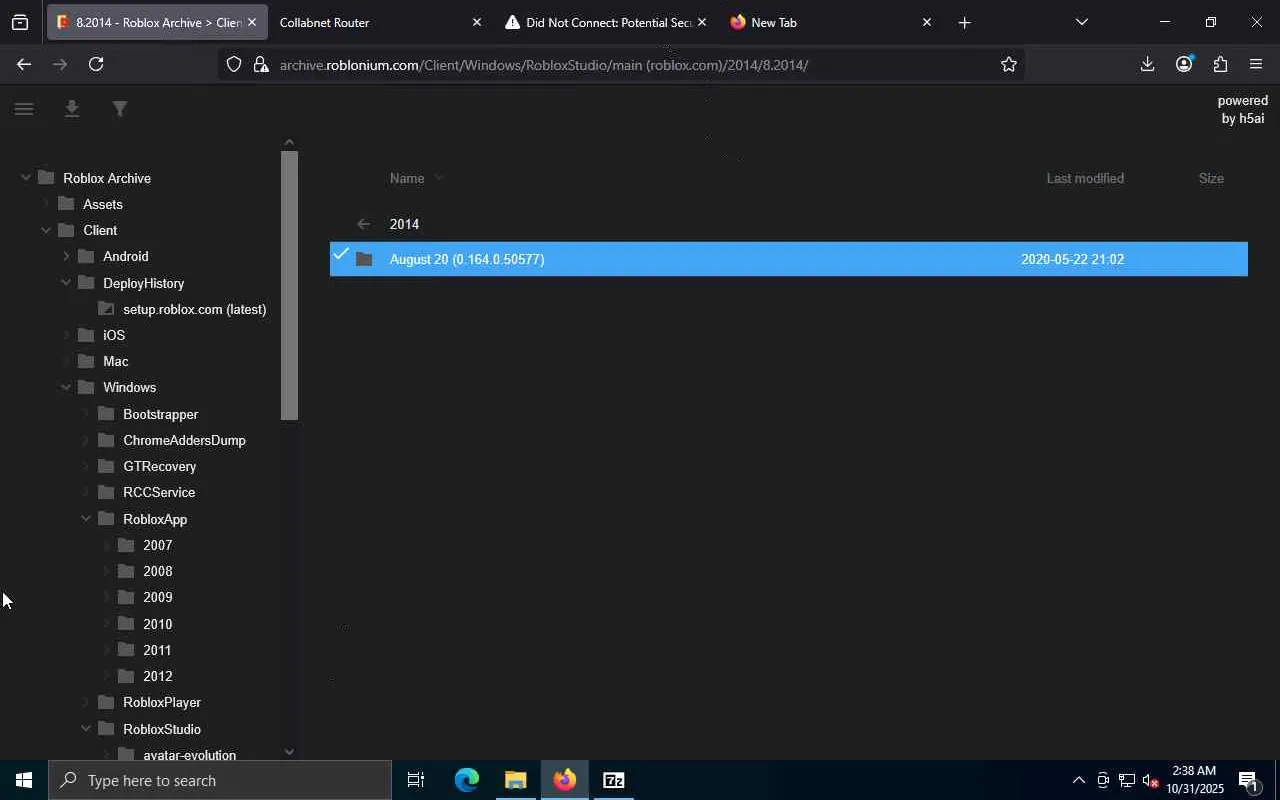Image resolution: width=1280 pixels, height=800 pixels.
Task: Open RCCService folder in the tree
Action: [x=159, y=492]
